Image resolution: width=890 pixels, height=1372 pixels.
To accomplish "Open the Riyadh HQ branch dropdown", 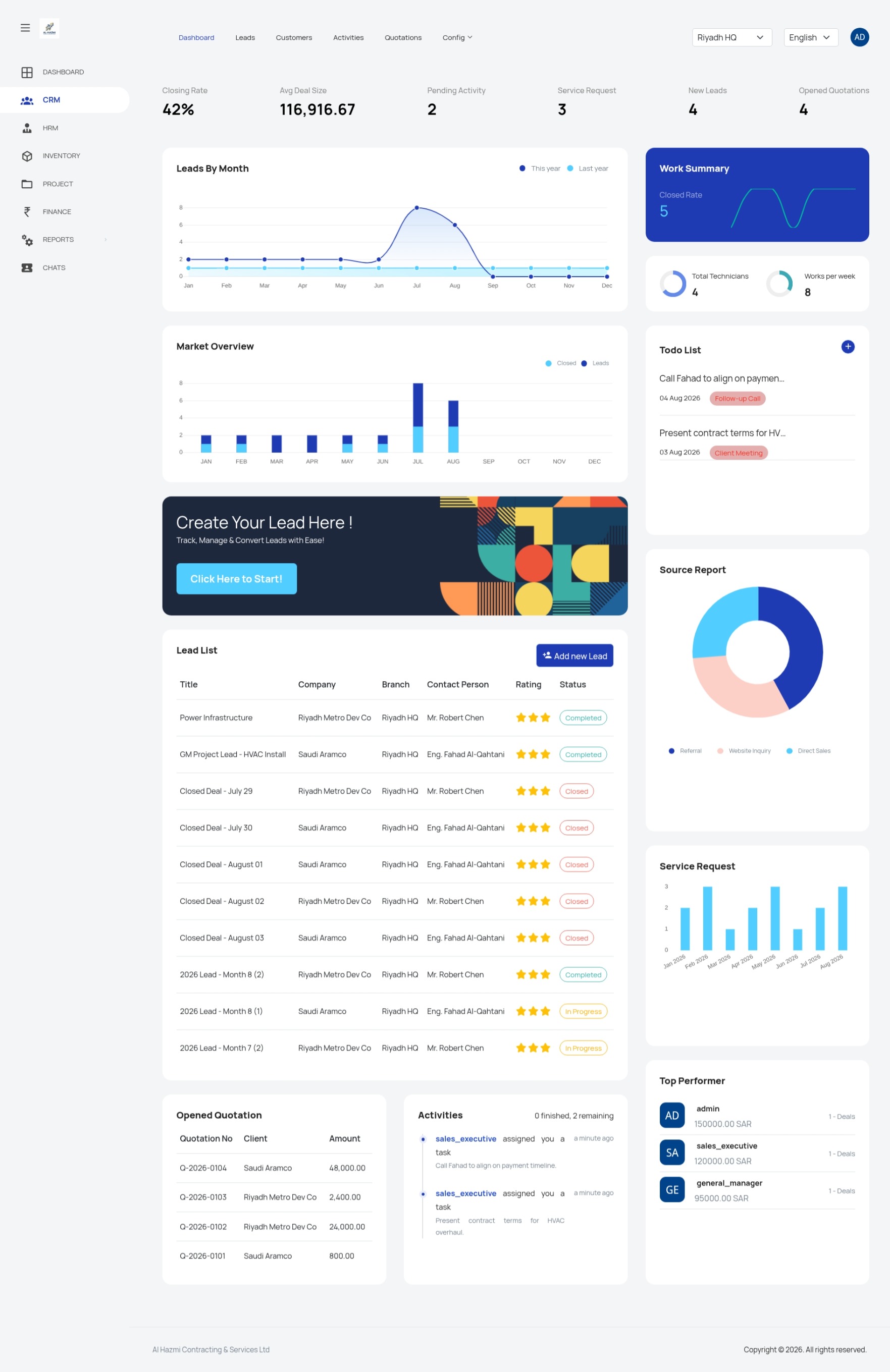I will point(731,37).
